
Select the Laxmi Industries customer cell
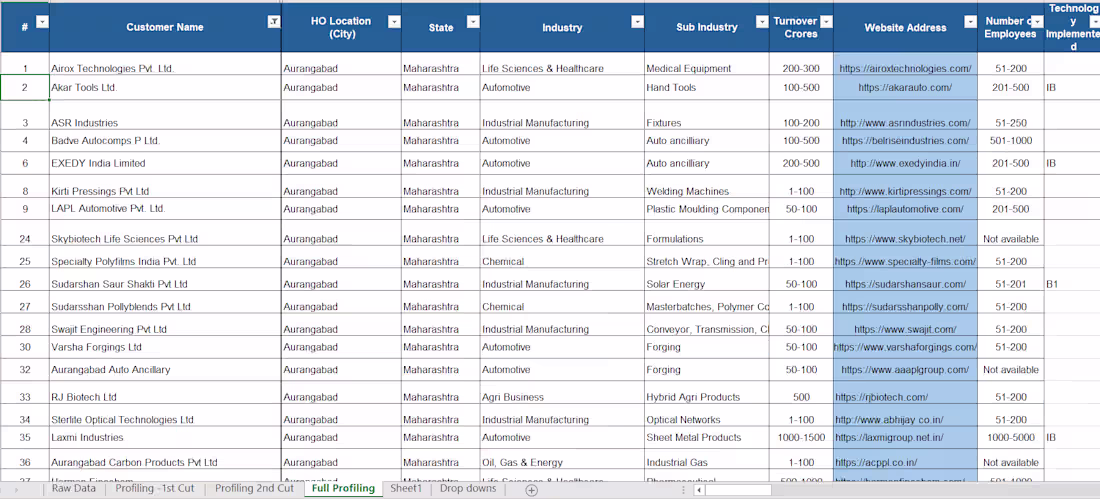tap(165, 437)
